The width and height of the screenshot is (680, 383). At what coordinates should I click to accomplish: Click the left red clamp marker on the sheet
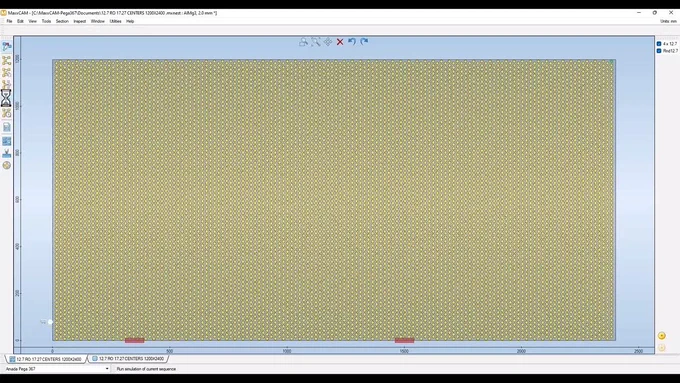(x=134, y=340)
